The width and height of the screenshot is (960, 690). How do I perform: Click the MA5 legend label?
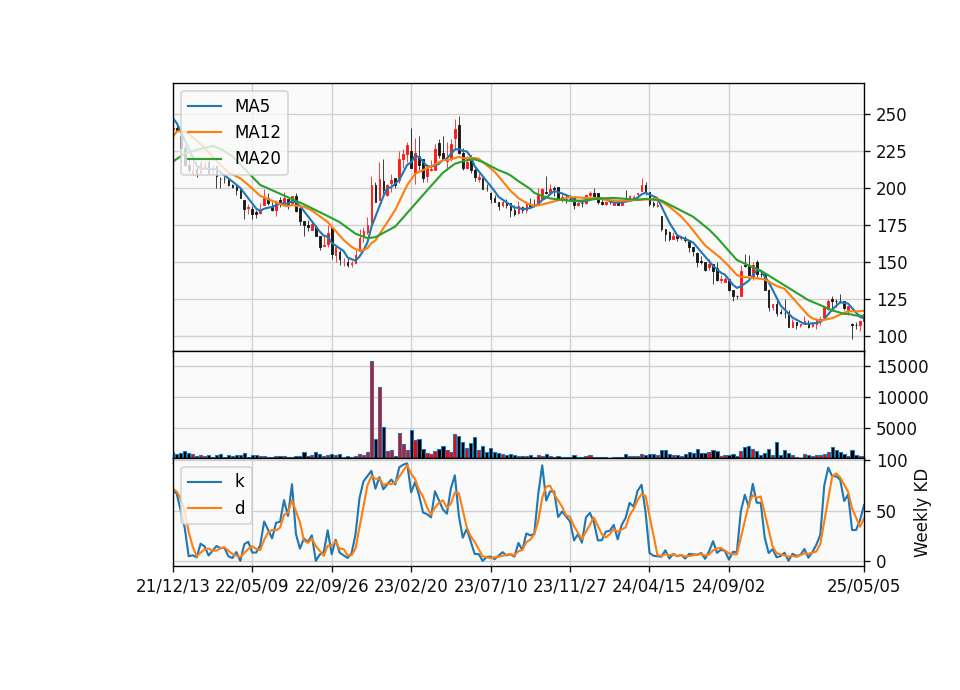tap(252, 106)
